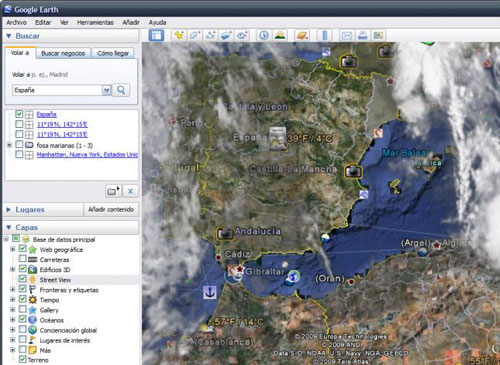
Task: Clear search results with X button
Action: pos(130,191)
